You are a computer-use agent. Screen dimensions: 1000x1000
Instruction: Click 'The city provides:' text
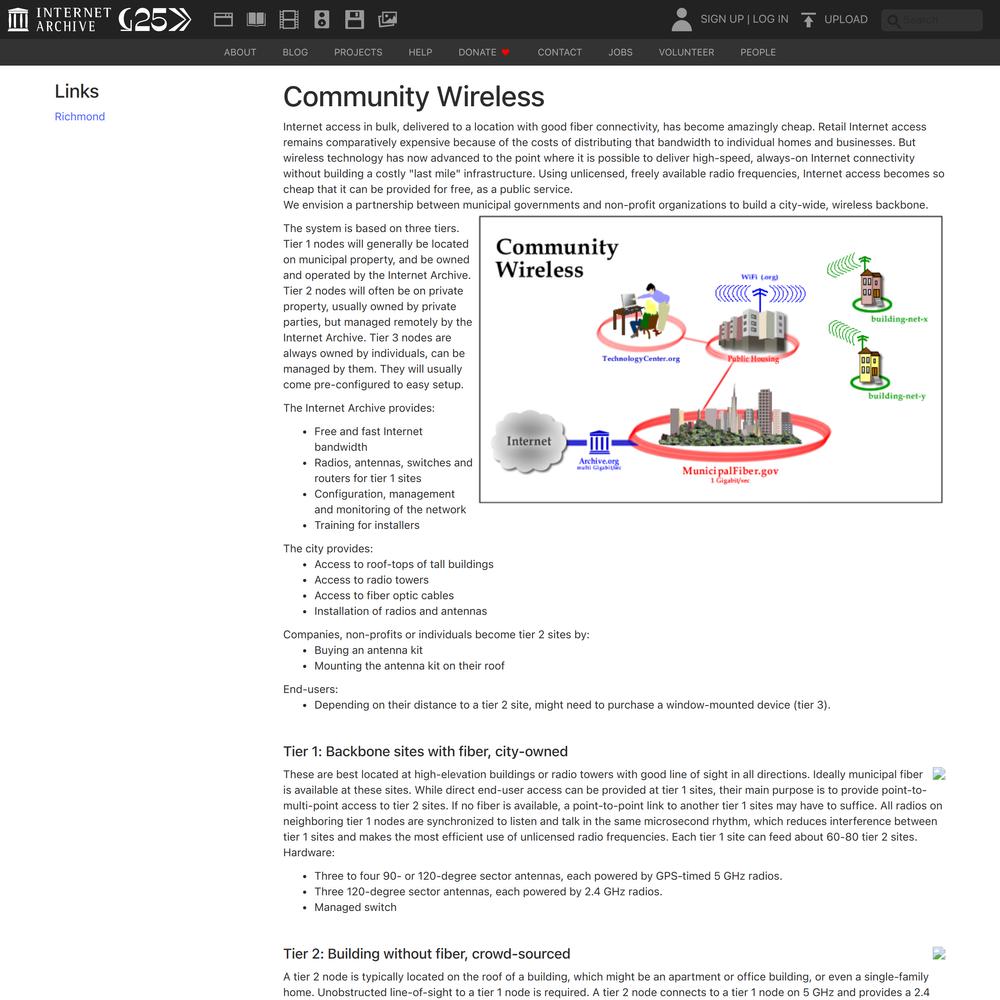tap(328, 548)
